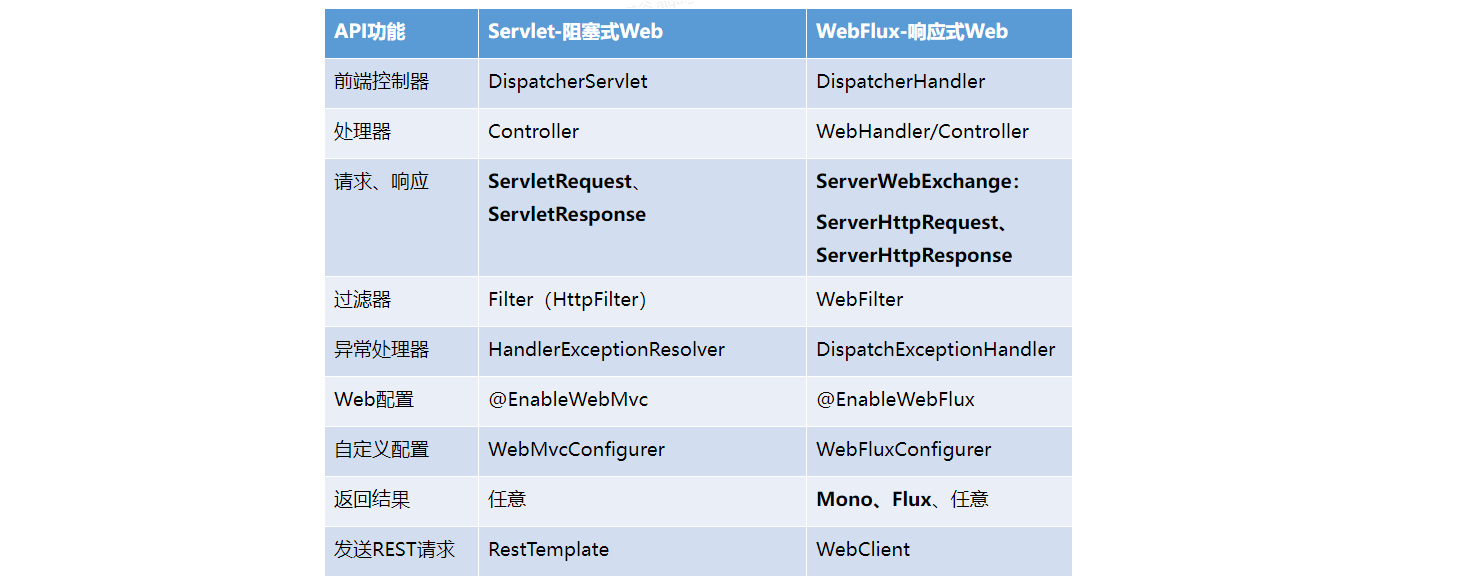Click ServerWebExchange bold text
Viewport: 1483px width, 588px height.
(x=913, y=182)
